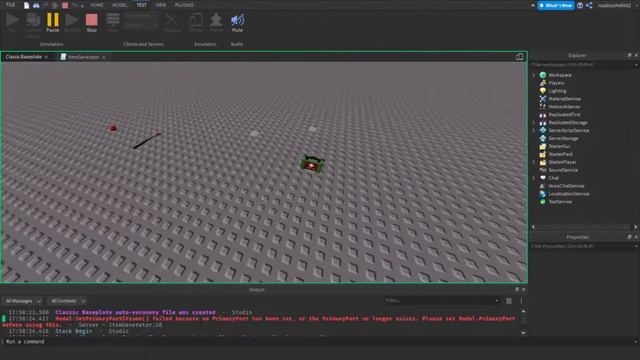
Task: Click the Explorer filter workspace field
Action: [581, 64]
